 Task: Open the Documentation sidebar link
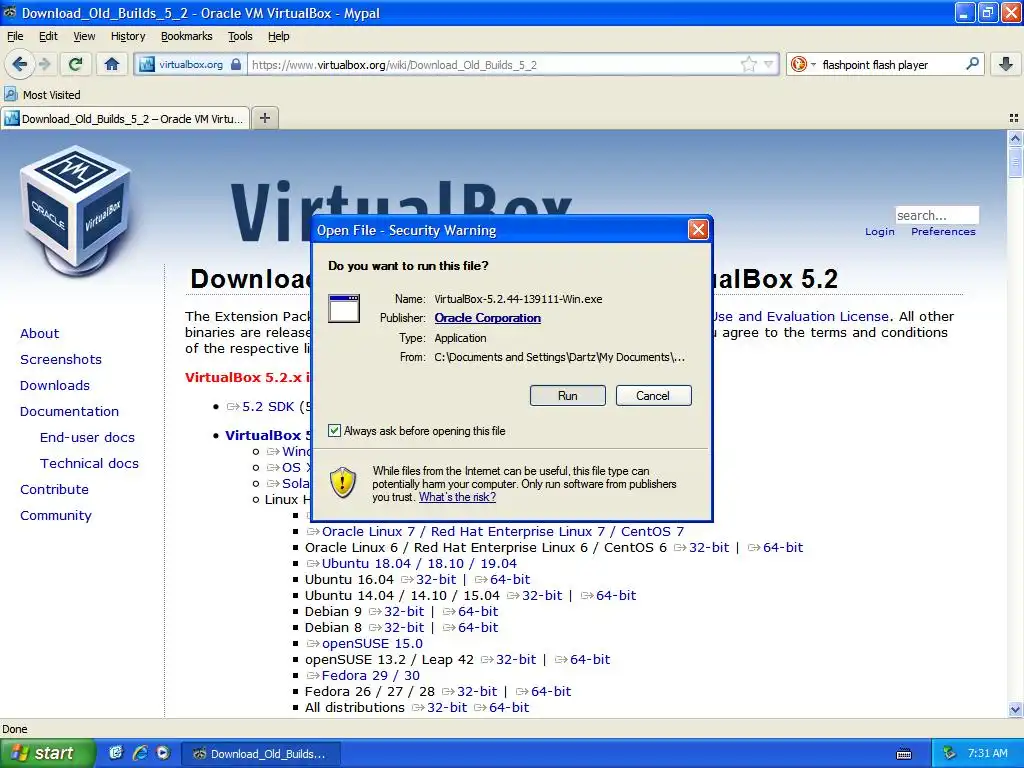[x=69, y=411]
